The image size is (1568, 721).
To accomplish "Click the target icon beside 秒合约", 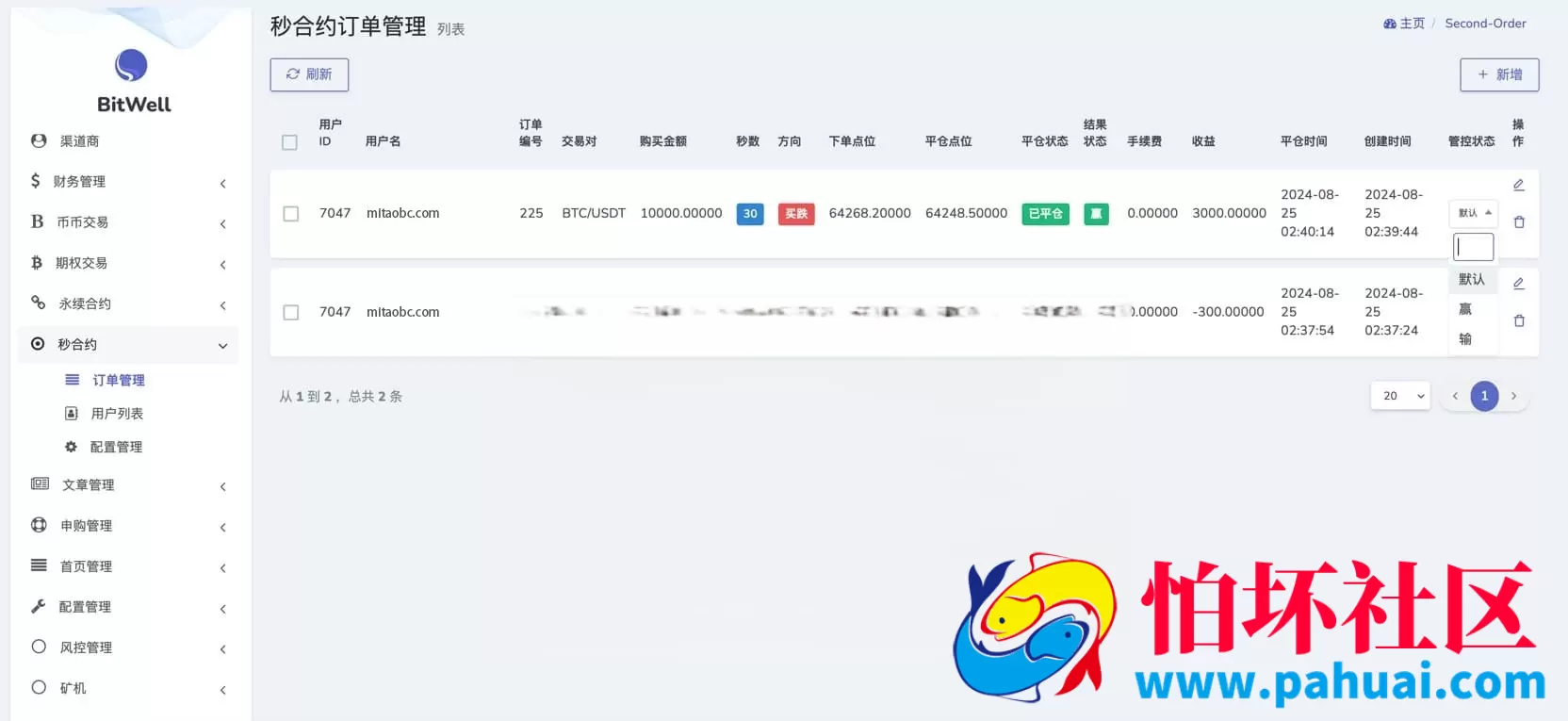I will click(x=38, y=344).
